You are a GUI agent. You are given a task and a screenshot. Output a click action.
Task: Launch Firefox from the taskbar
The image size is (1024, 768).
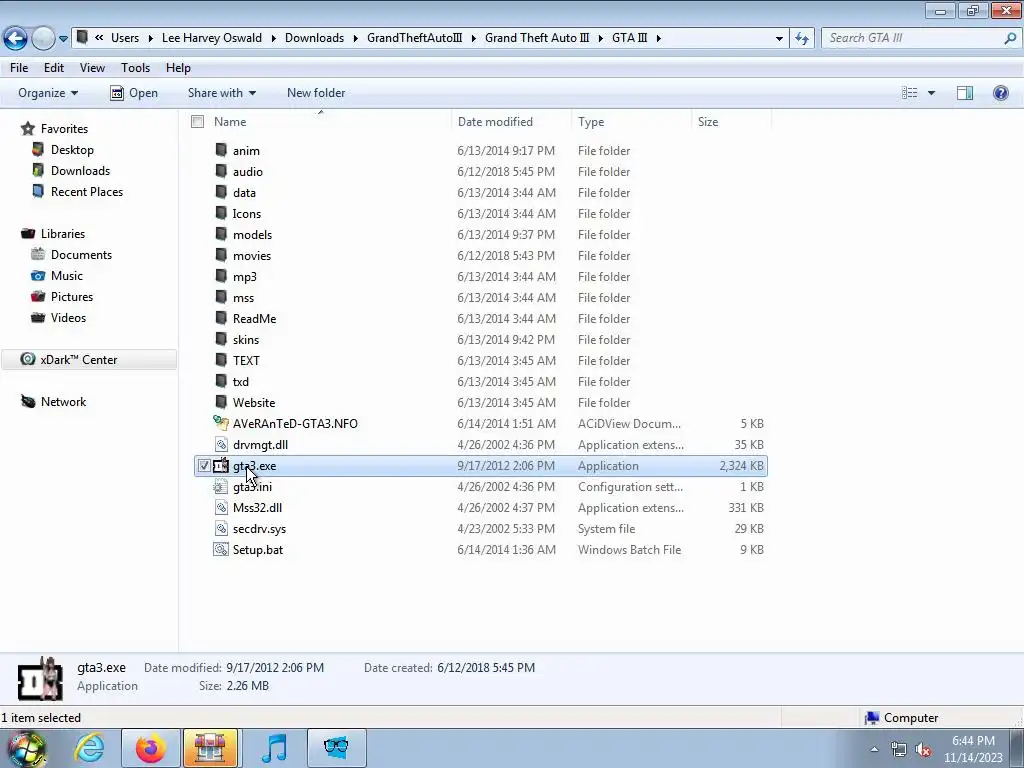[x=150, y=748]
